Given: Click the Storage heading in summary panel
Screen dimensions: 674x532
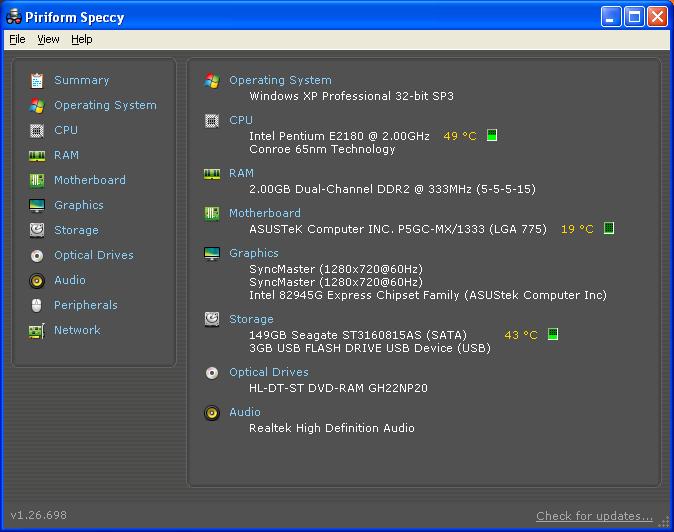Looking at the screenshot, I should [x=251, y=319].
